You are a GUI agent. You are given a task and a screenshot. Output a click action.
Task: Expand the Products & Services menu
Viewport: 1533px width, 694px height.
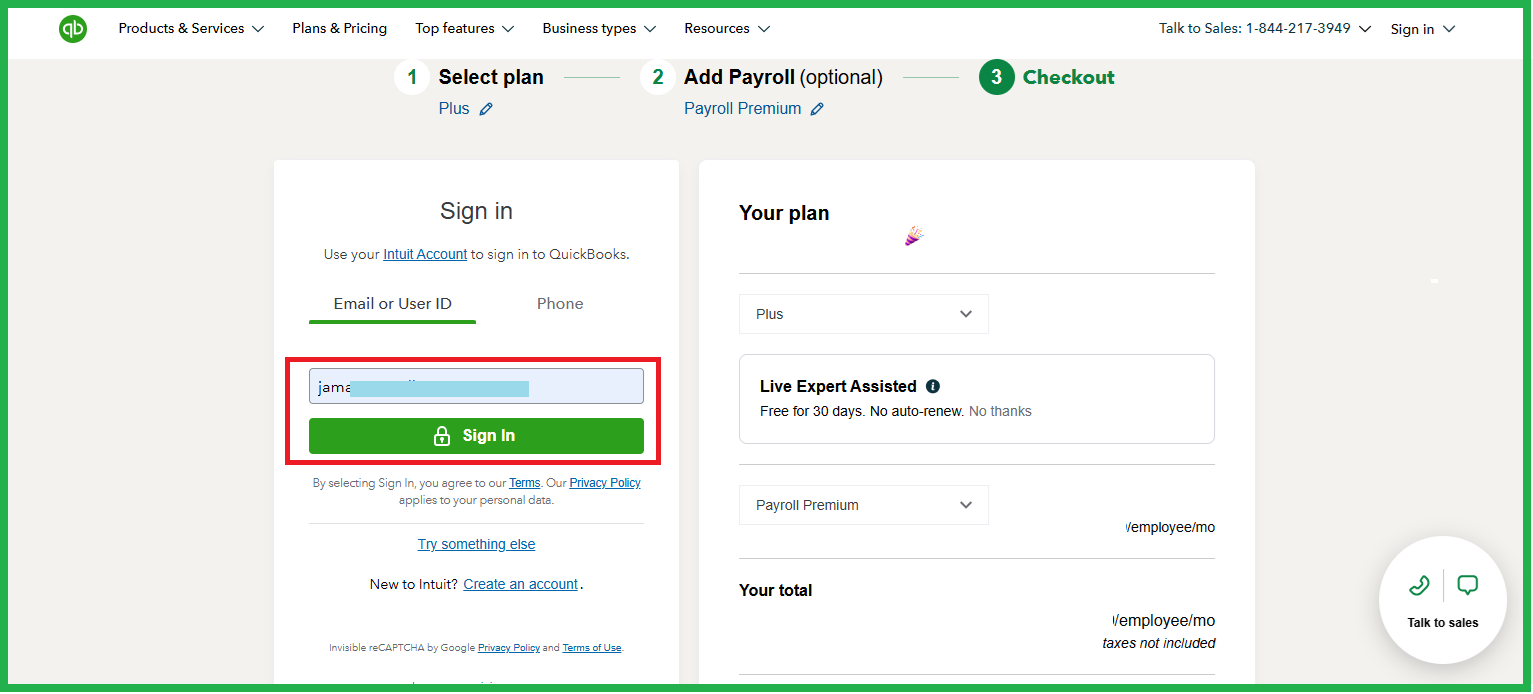191,29
